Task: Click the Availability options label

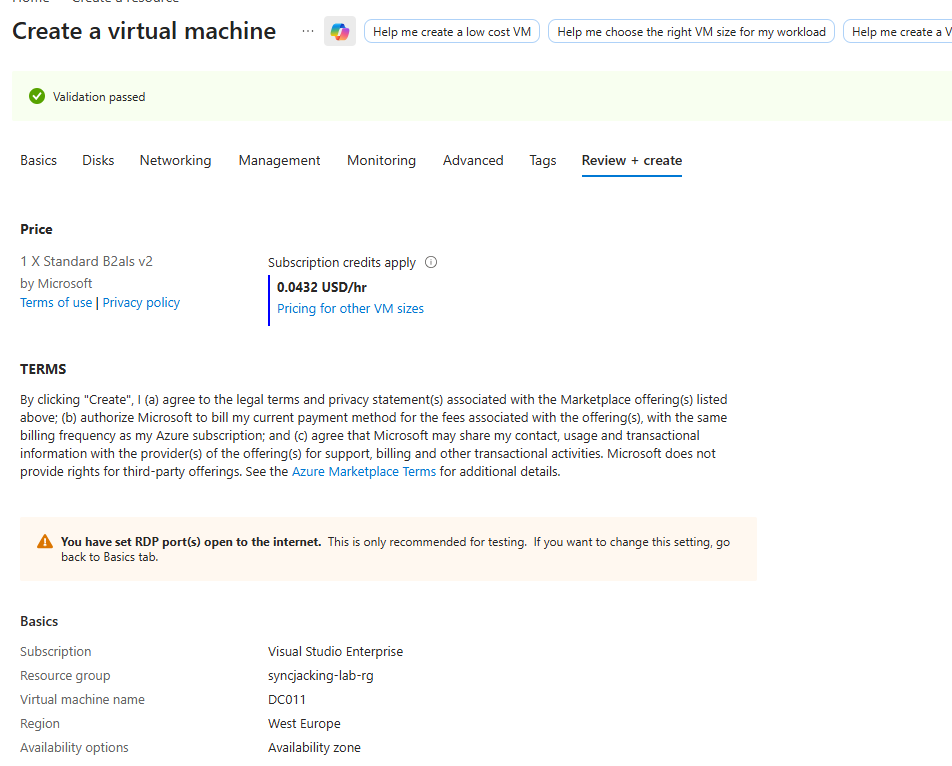Action: click(74, 747)
